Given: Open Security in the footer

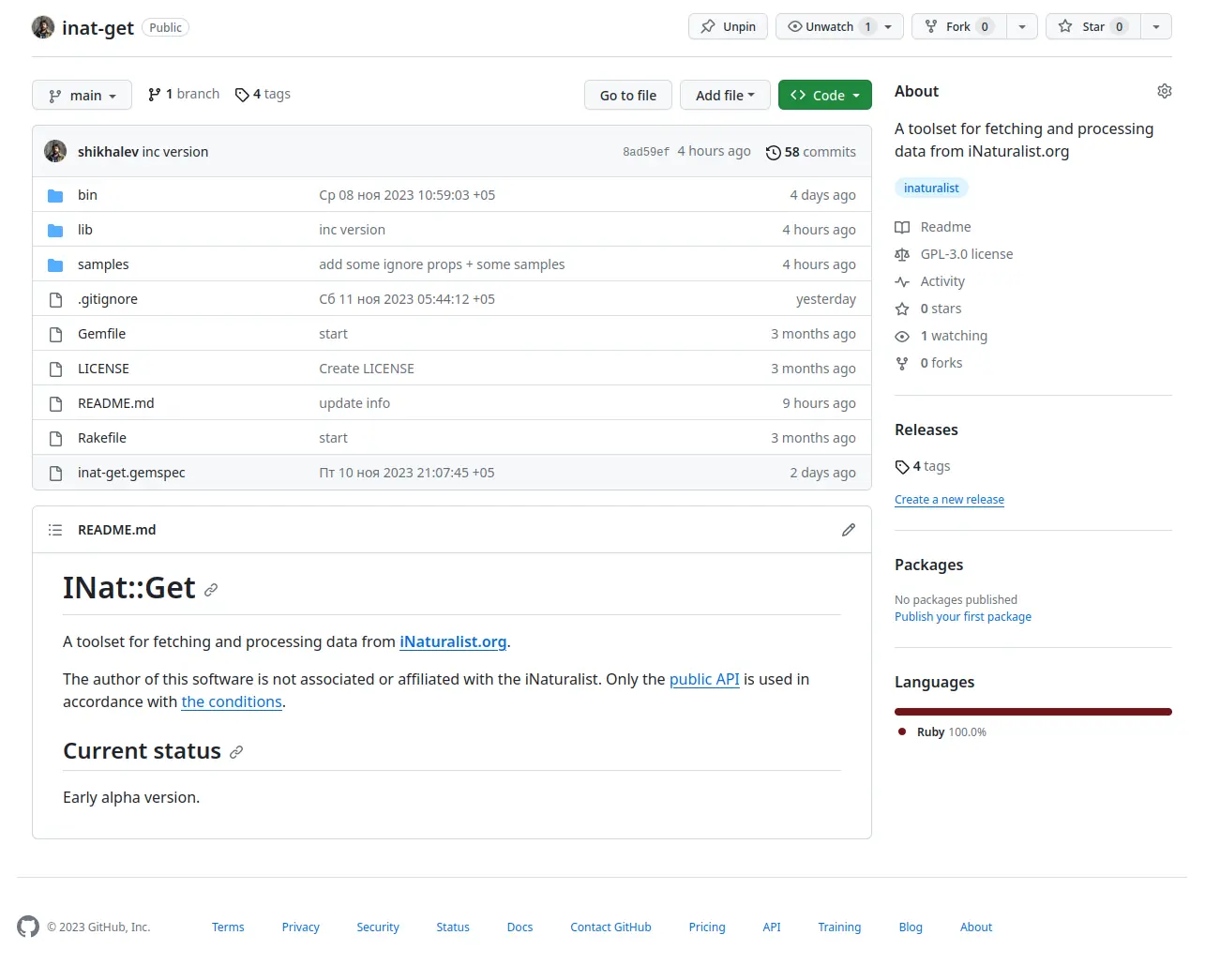Looking at the screenshot, I should [x=378, y=927].
